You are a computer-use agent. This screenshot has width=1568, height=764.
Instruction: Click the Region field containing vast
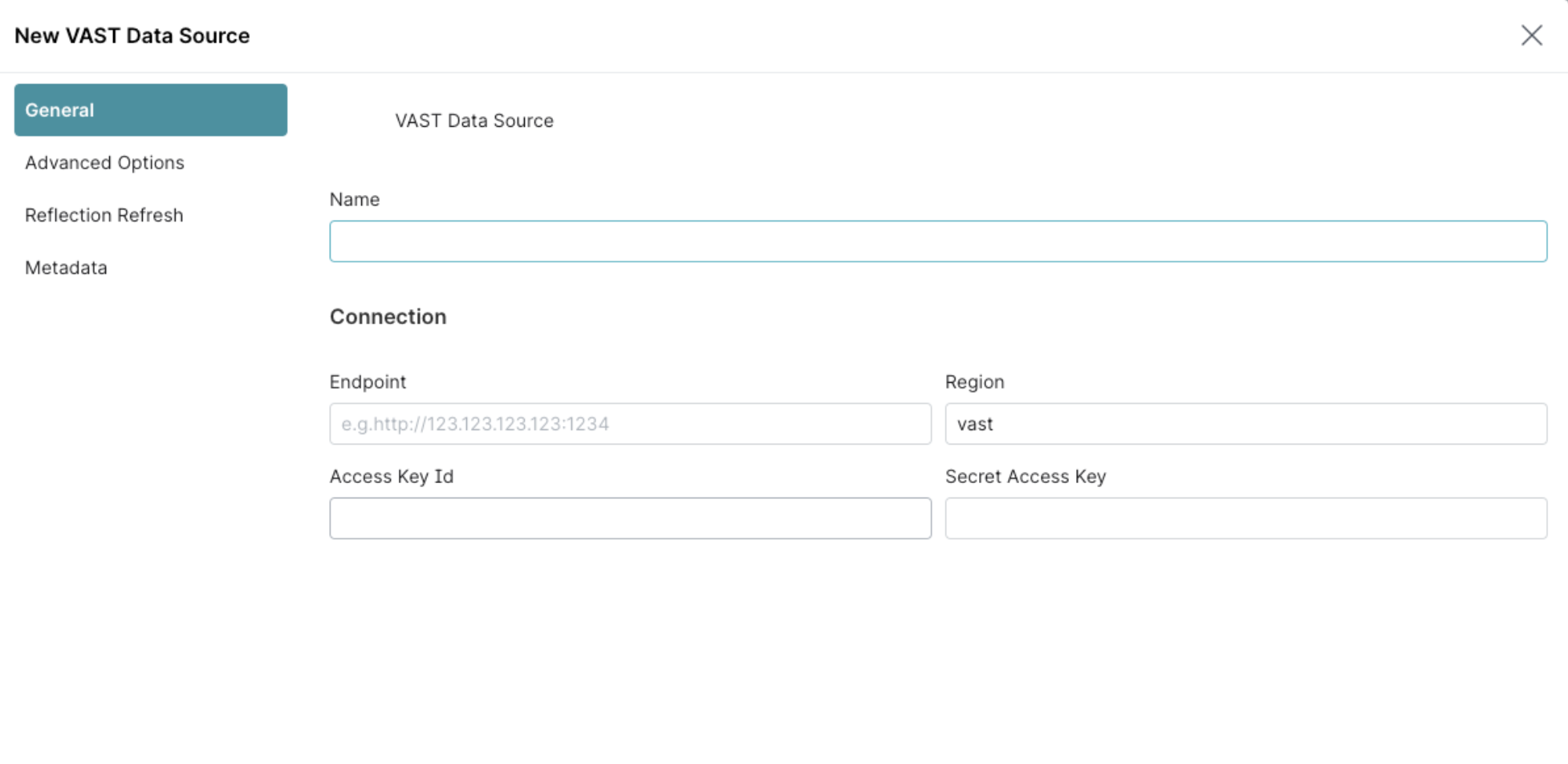[1246, 424]
